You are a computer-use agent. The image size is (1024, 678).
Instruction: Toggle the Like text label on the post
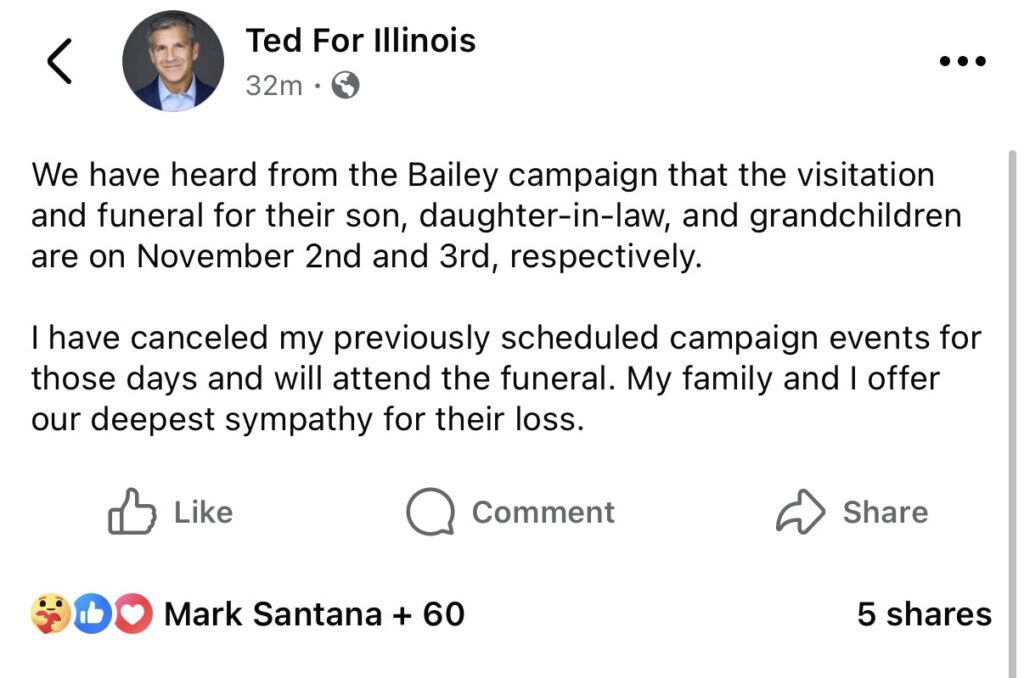(x=203, y=512)
